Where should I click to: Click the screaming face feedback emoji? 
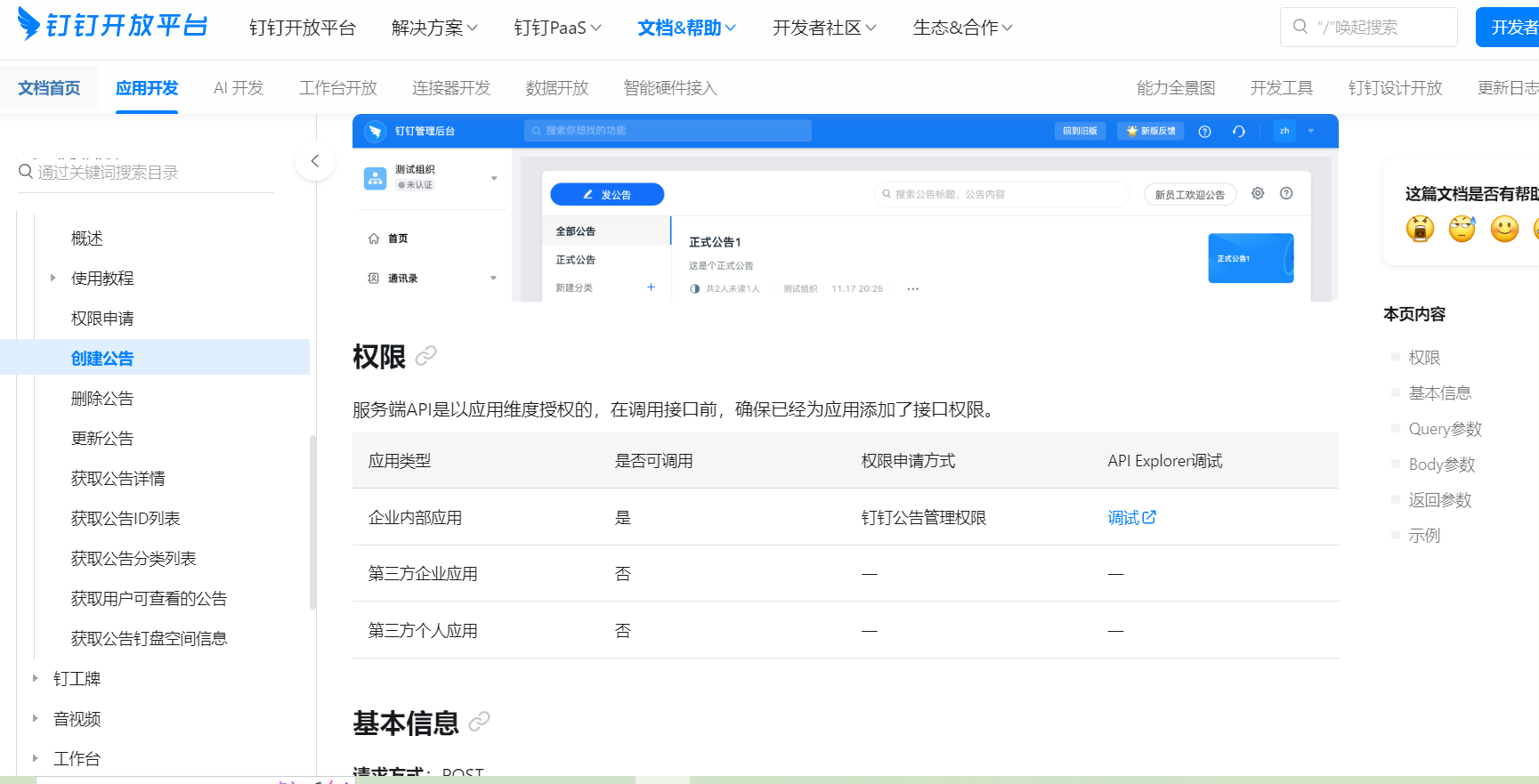tap(1420, 229)
